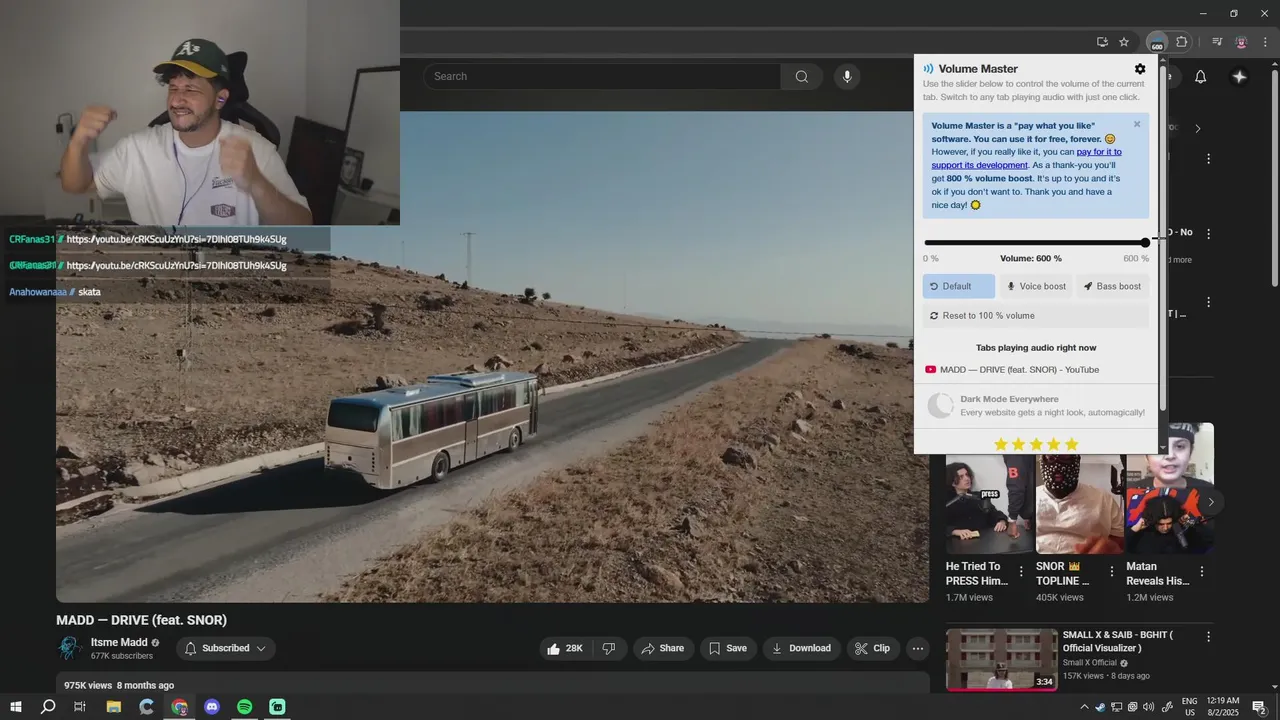Open SMALL X & SAIB BGHIT video thumbnail
The image size is (1280, 720).
1001,660
